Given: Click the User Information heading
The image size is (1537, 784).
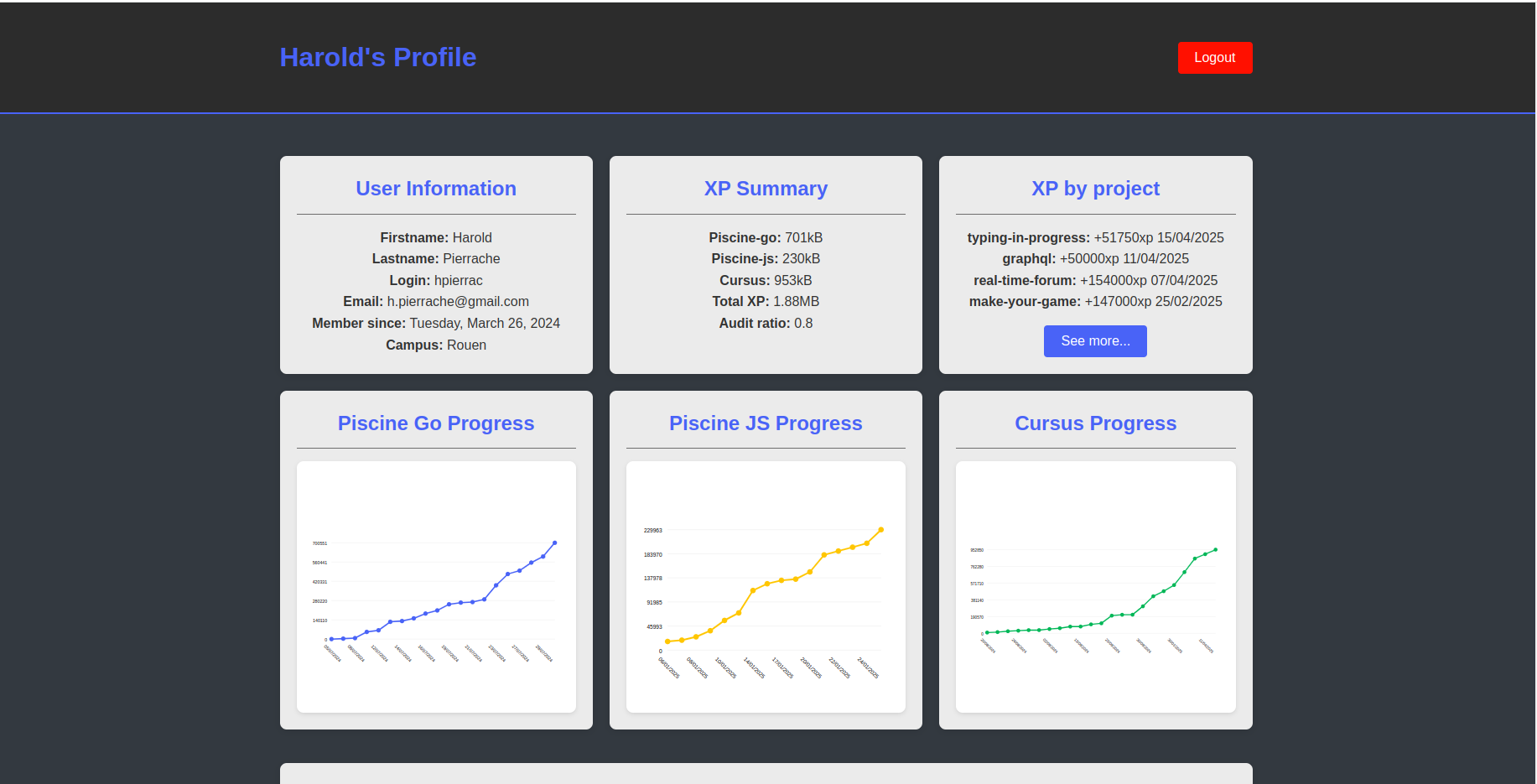Looking at the screenshot, I should [x=436, y=189].
